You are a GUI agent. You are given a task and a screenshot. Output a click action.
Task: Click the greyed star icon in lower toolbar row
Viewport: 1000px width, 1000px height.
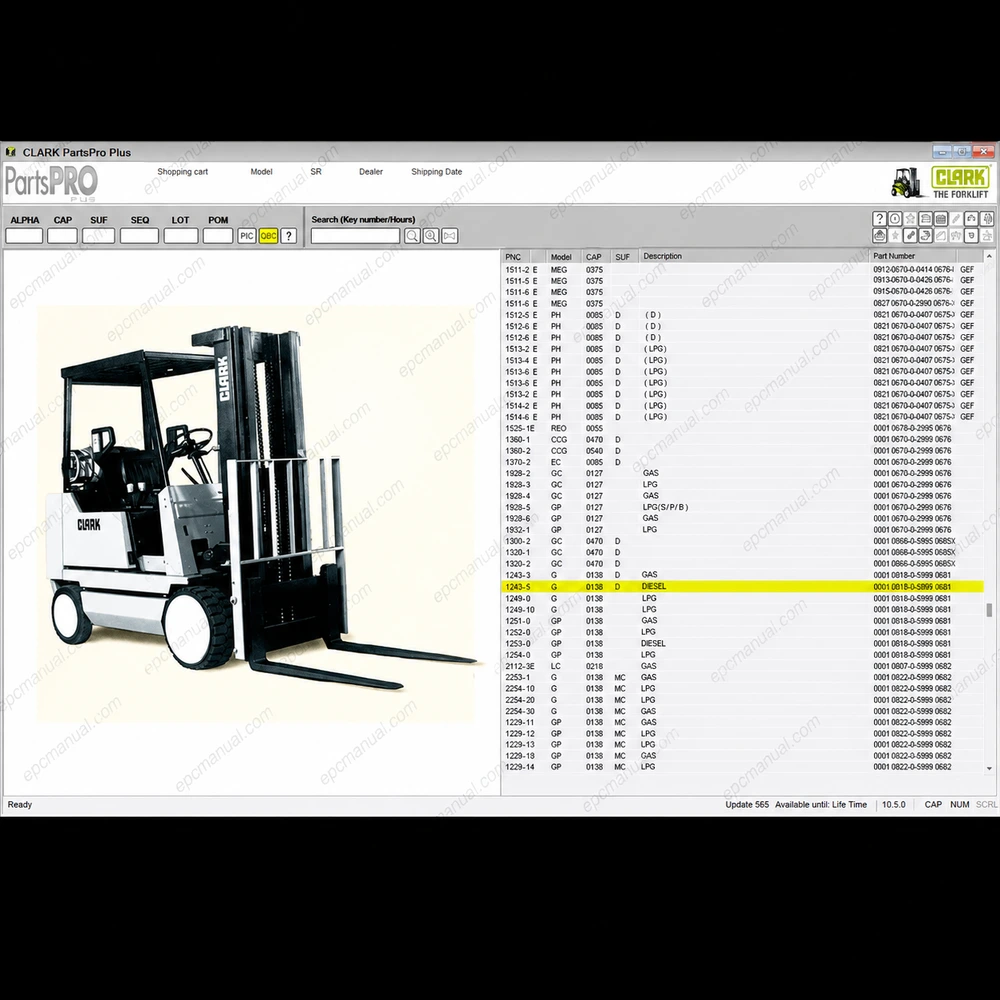[x=895, y=235]
